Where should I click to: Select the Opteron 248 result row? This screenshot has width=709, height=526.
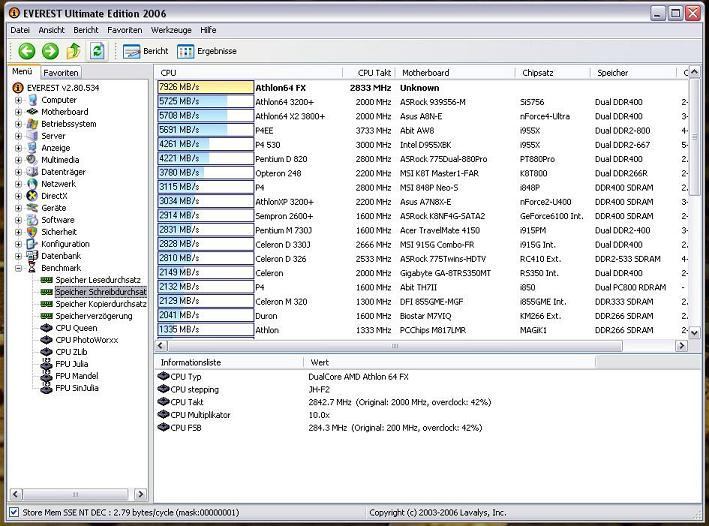point(423,173)
